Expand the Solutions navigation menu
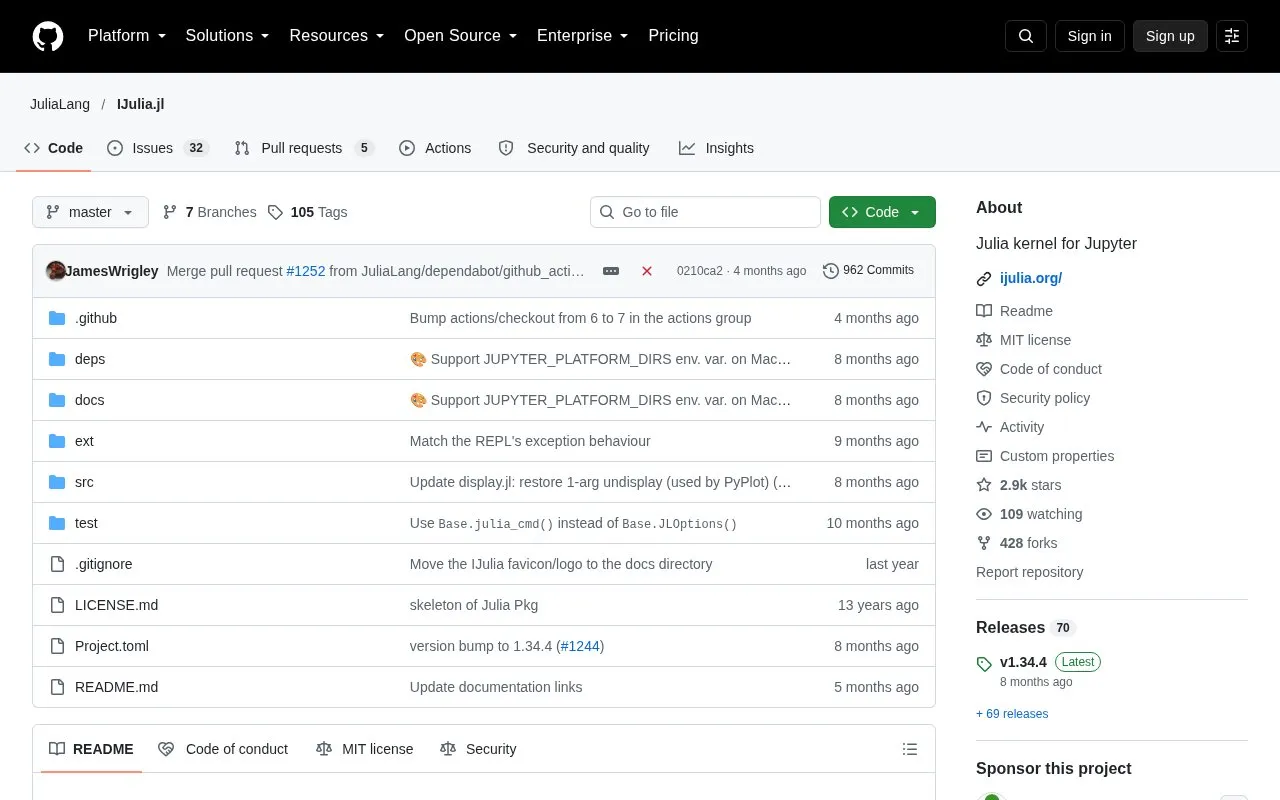Image resolution: width=1280 pixels, height=800 pixels. 228,36
